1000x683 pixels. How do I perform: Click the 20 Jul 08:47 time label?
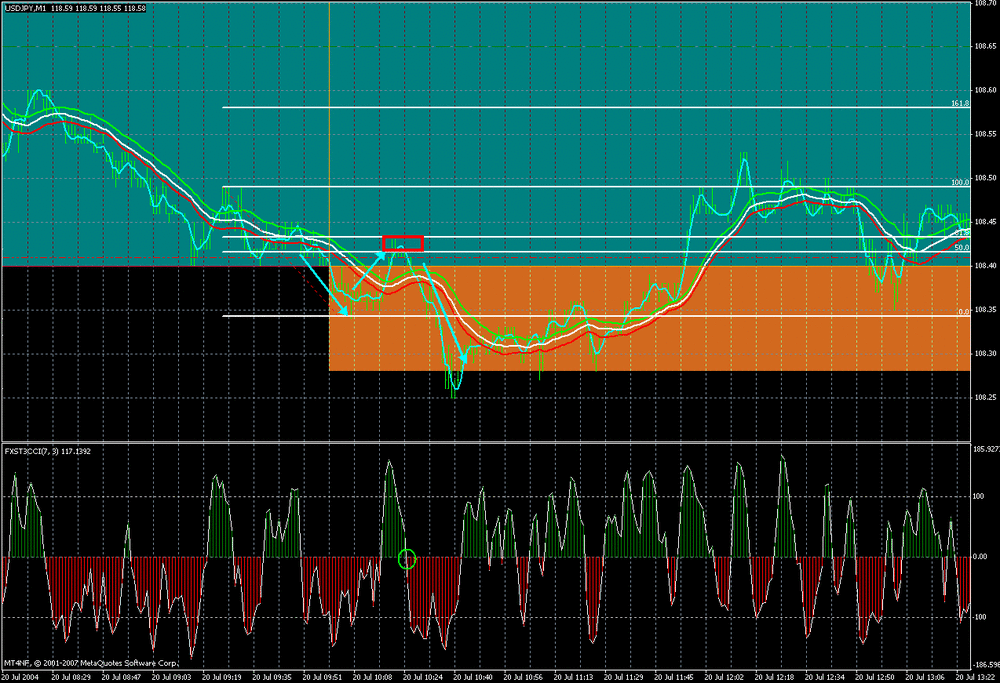[x=121, y=677]
